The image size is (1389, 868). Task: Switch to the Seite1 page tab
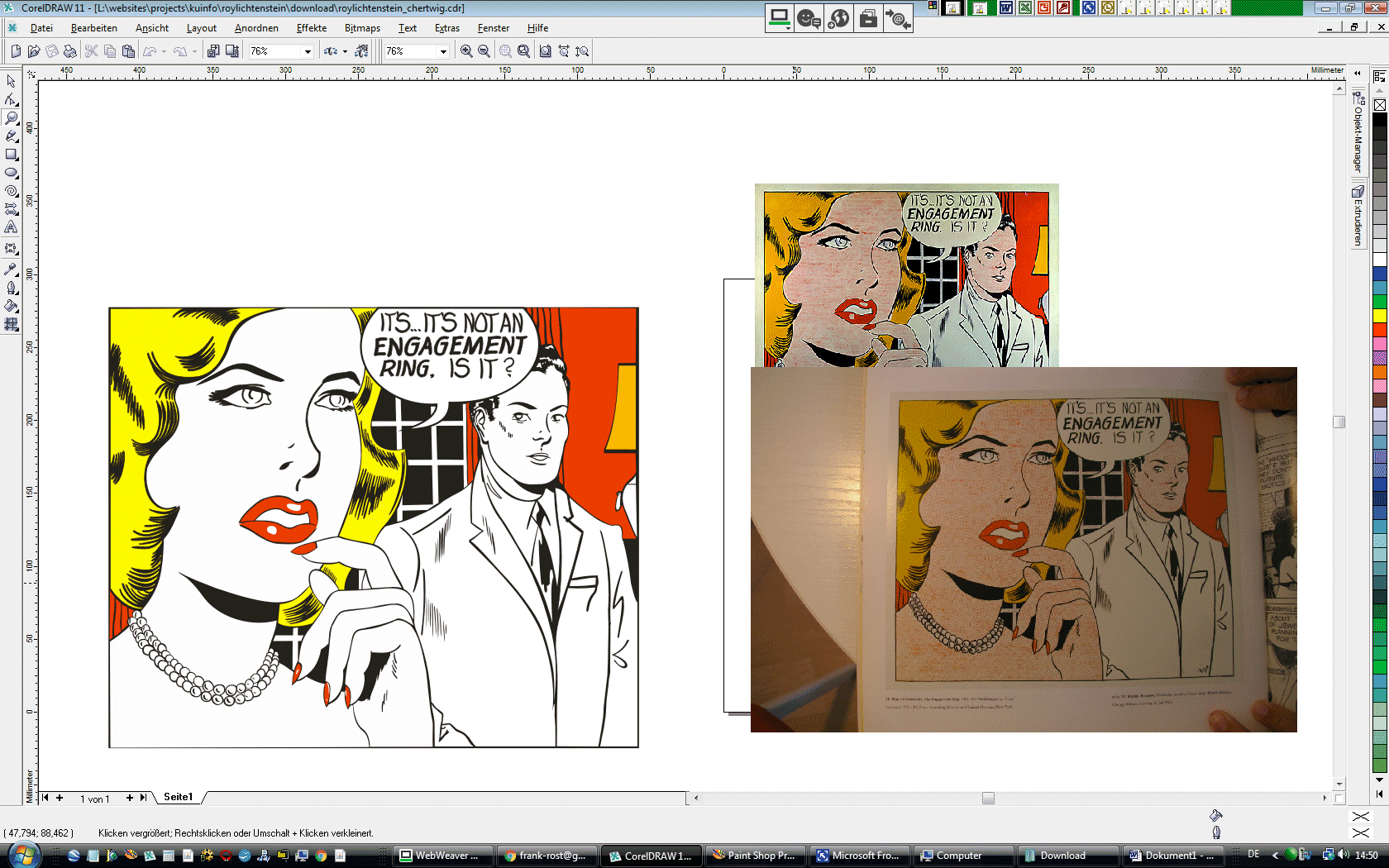coord(178,797)
